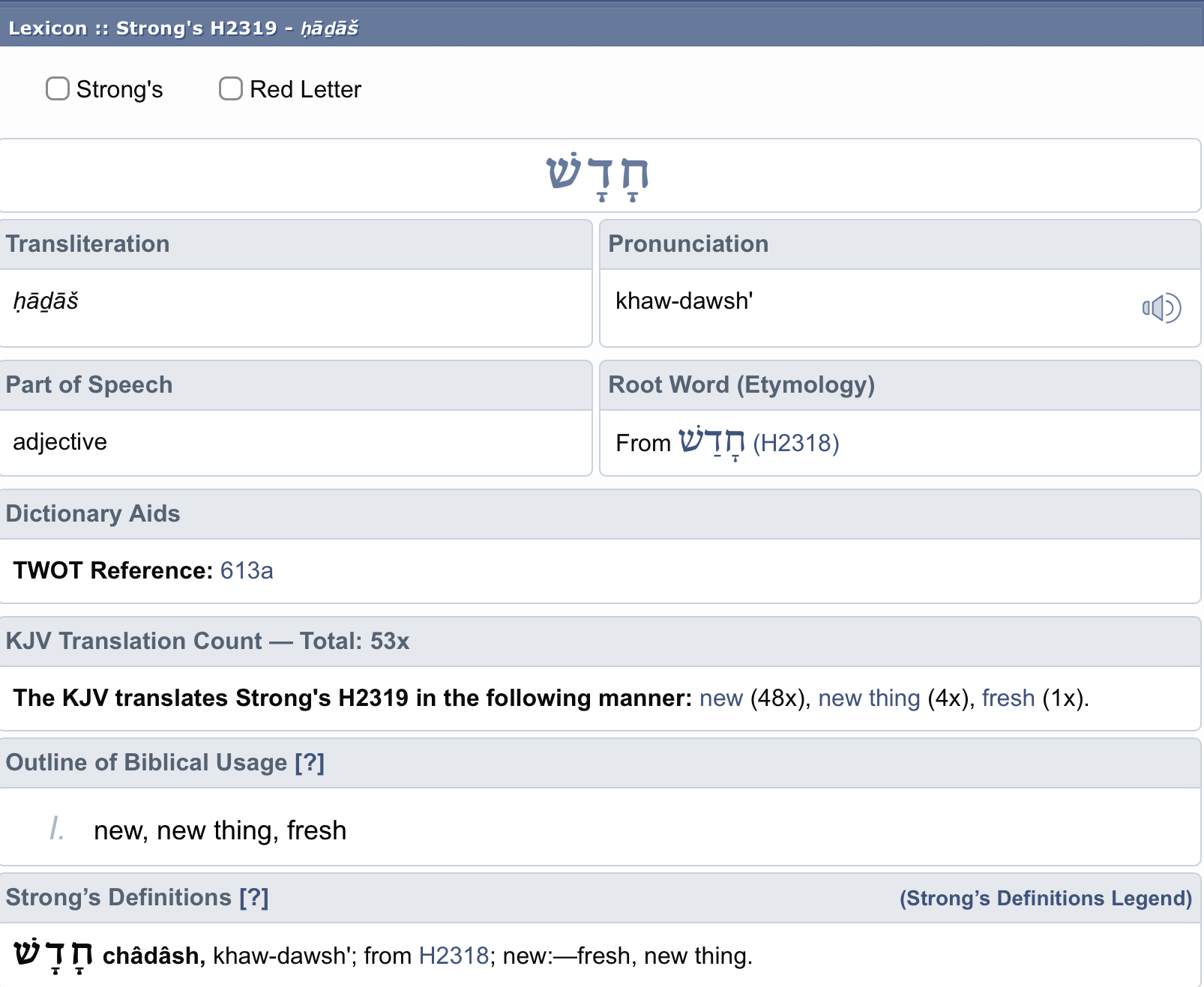Click the 'fresh' translation link
The image size is (1204, 987).
click(x=1008, y=698)
